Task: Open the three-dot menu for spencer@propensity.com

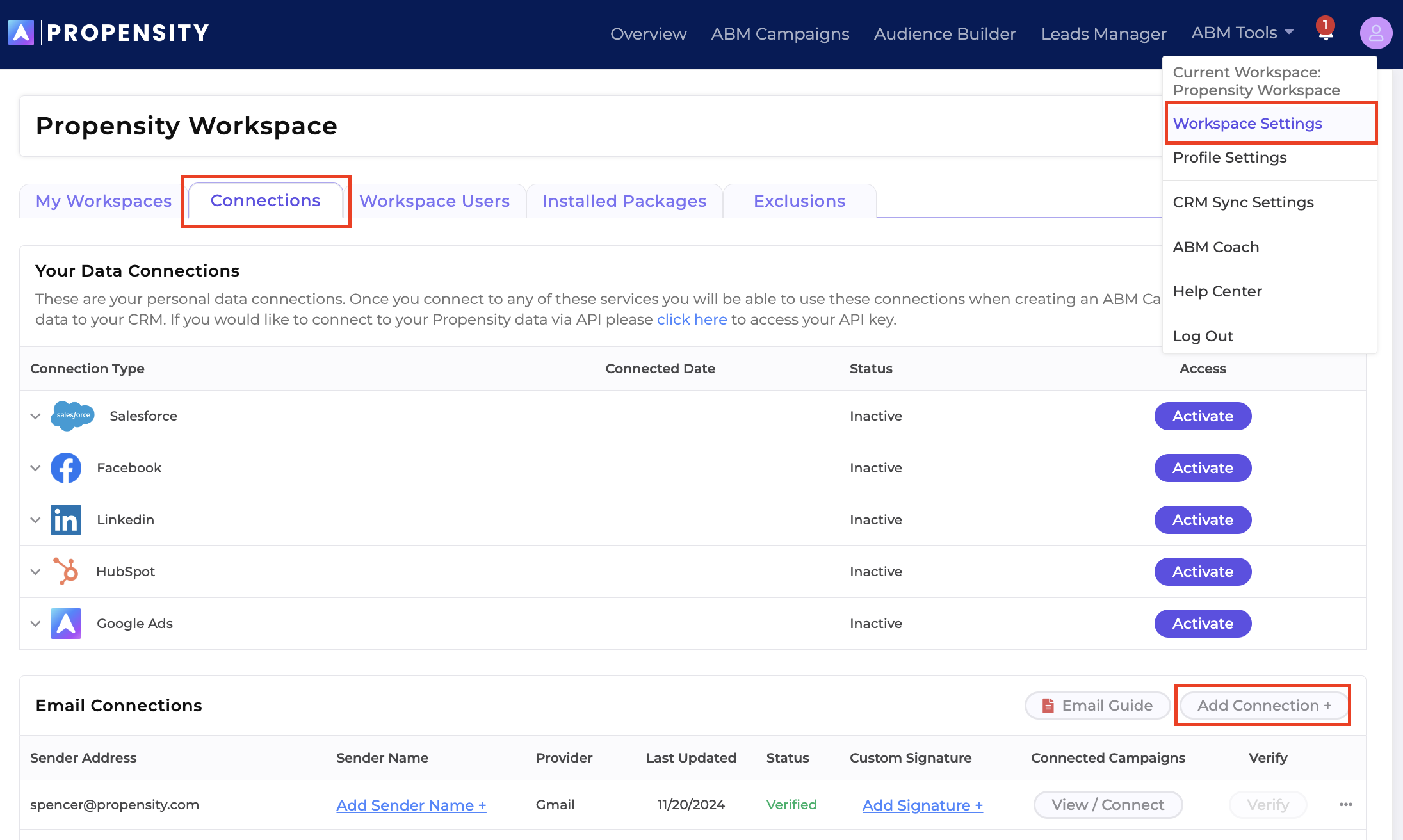Action: [x=1346, y=805]
